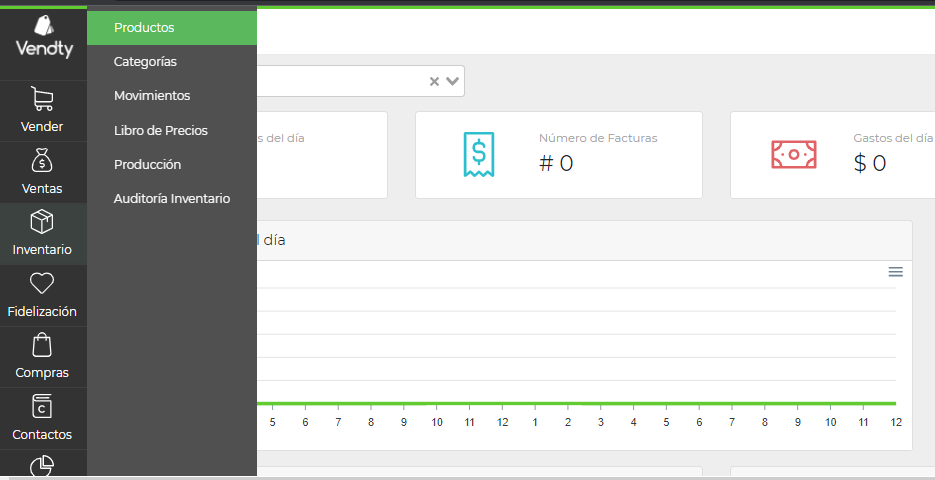Click the Inventario label
This screenshot has height=480, width=935.
coord(42,249)
